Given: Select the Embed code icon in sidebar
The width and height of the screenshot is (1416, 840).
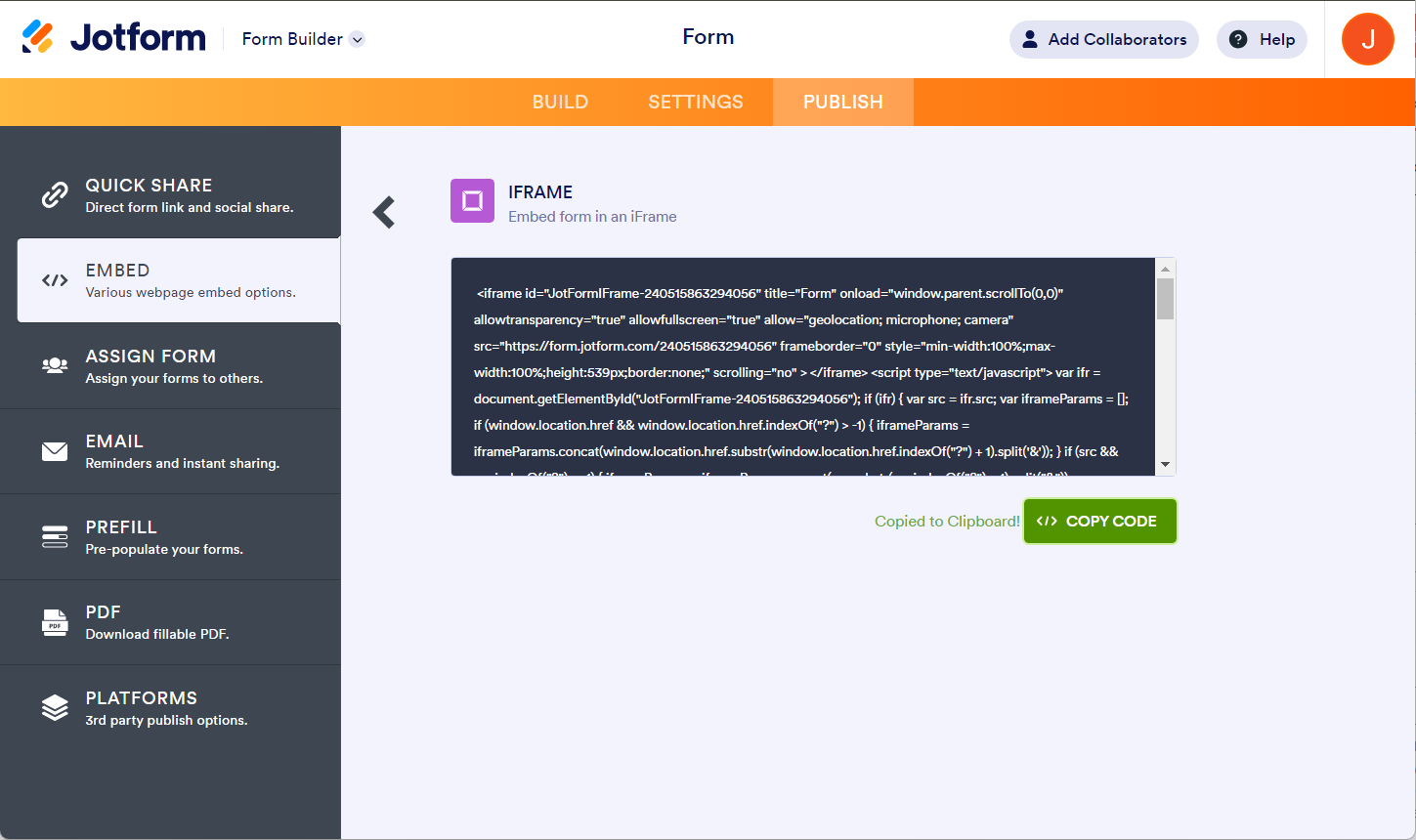Looking at the screenshot, I should tap(55, 280).
